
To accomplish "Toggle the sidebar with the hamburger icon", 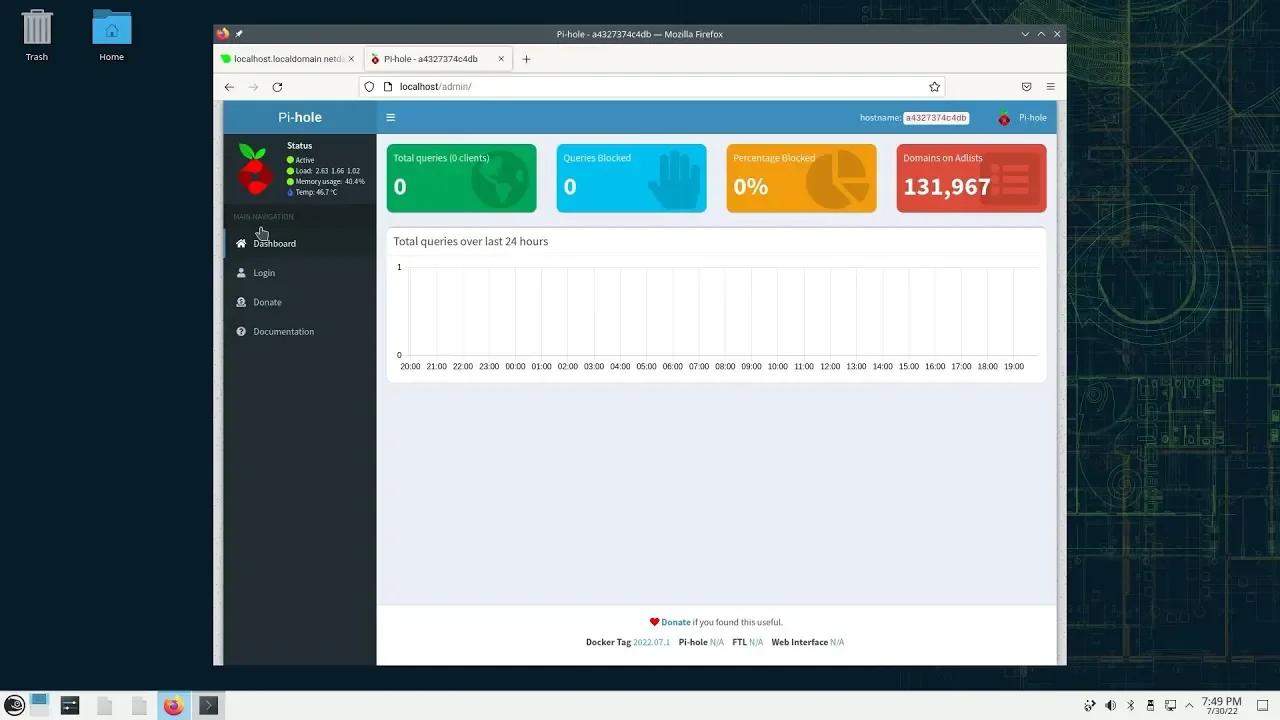I will (x=390, y=117).
